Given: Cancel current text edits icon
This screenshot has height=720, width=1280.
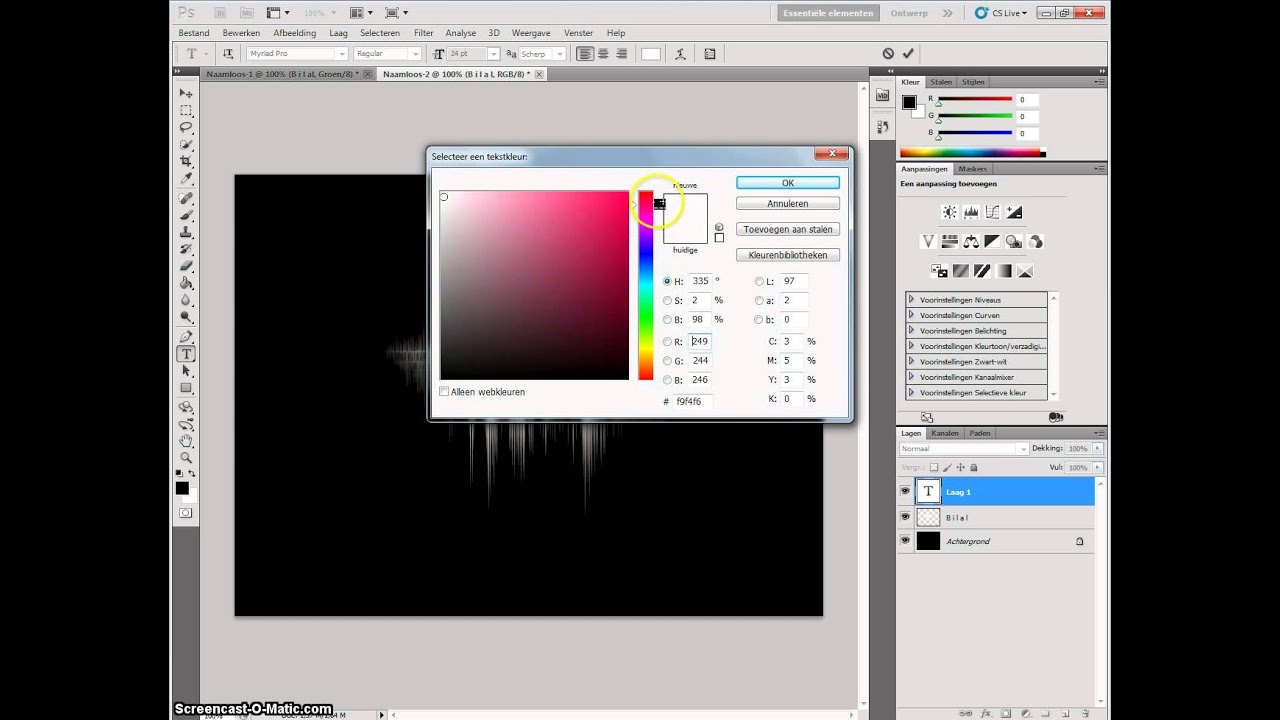Looking at the screenshot, I should [888, 53].
